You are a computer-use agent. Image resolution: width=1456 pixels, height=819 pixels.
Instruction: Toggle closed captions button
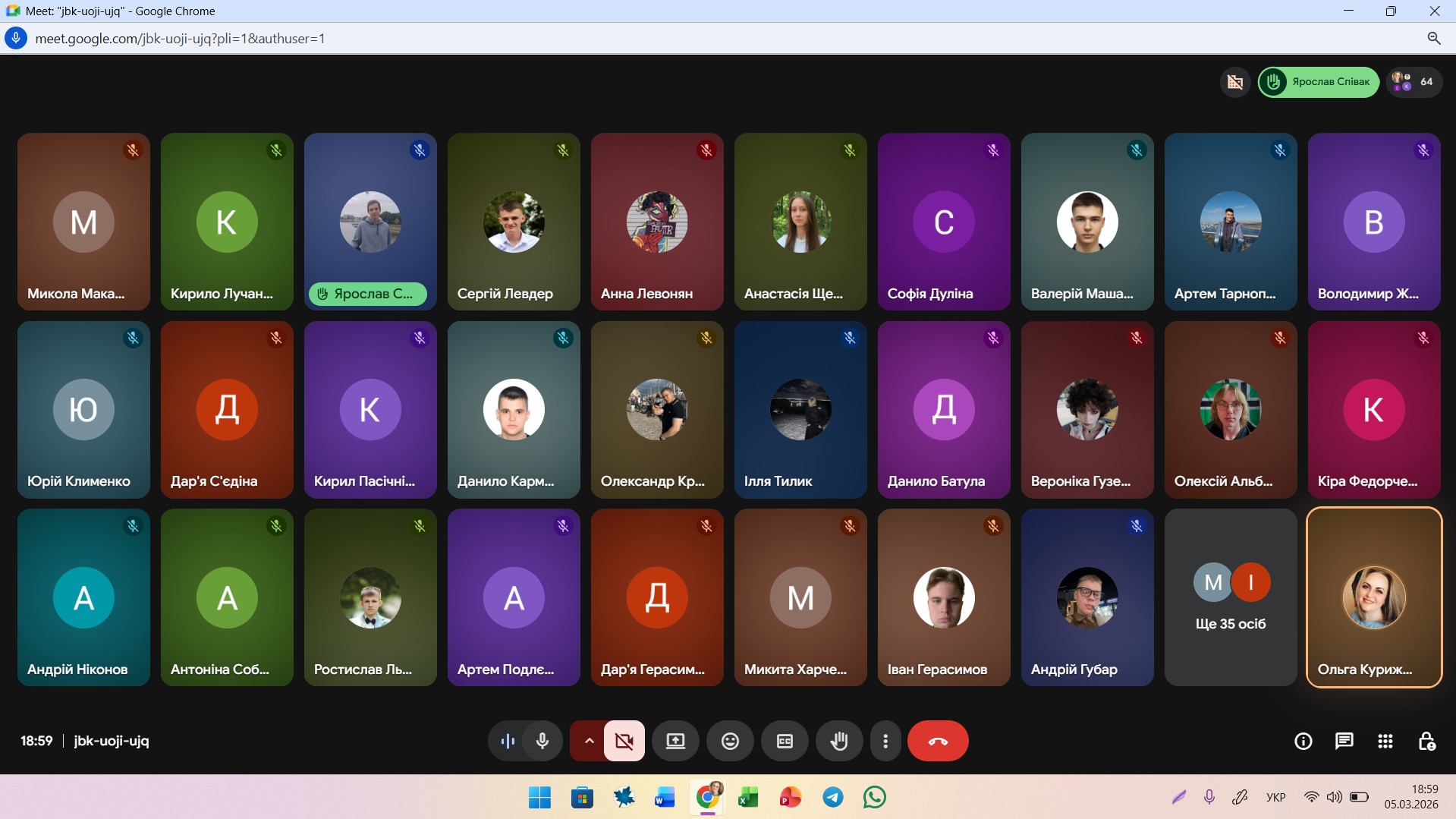pyautogui.click(x=785, y=741)
